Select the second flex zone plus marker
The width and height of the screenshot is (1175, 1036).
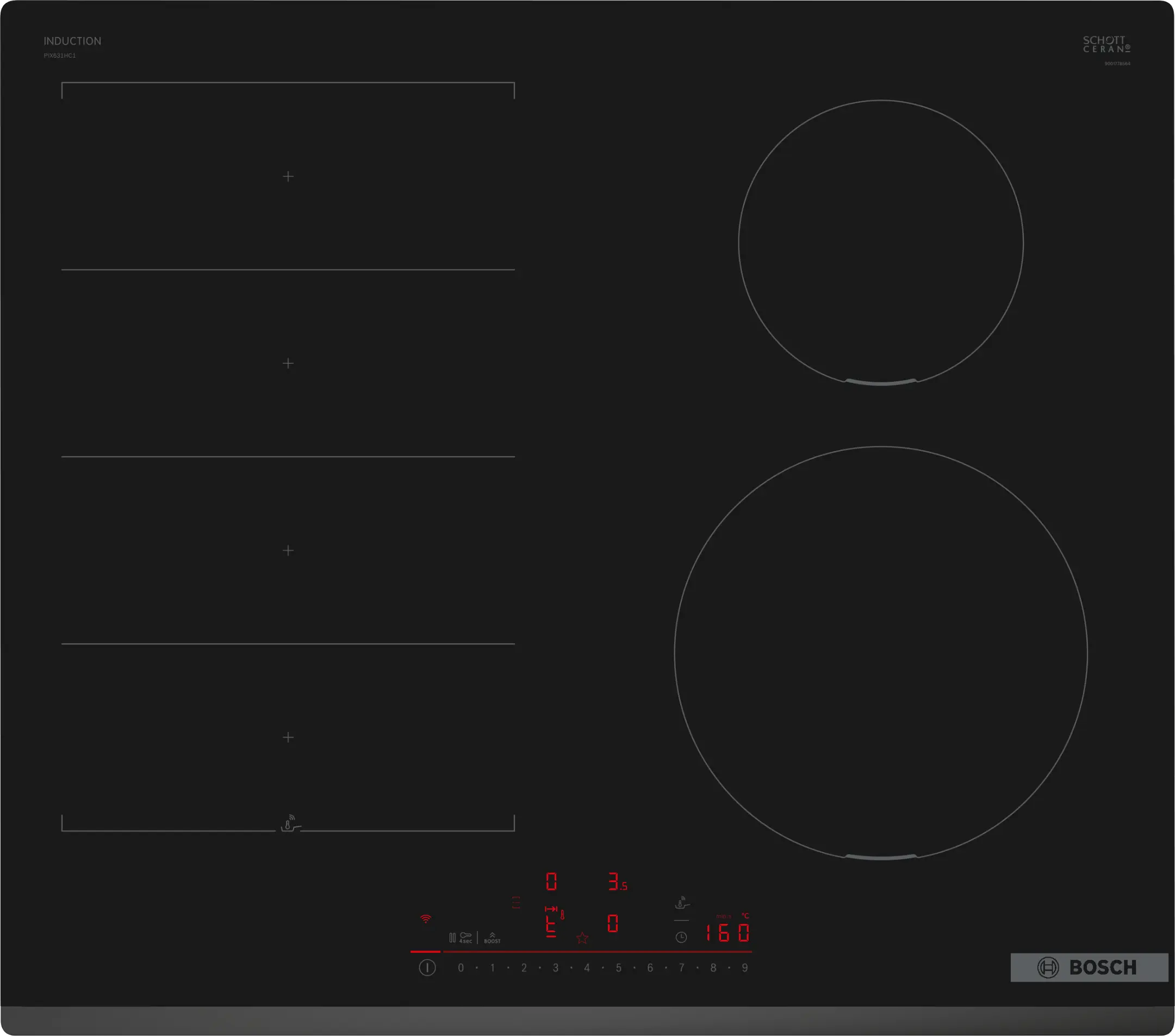pyautogui.click(x=288, y=363)
